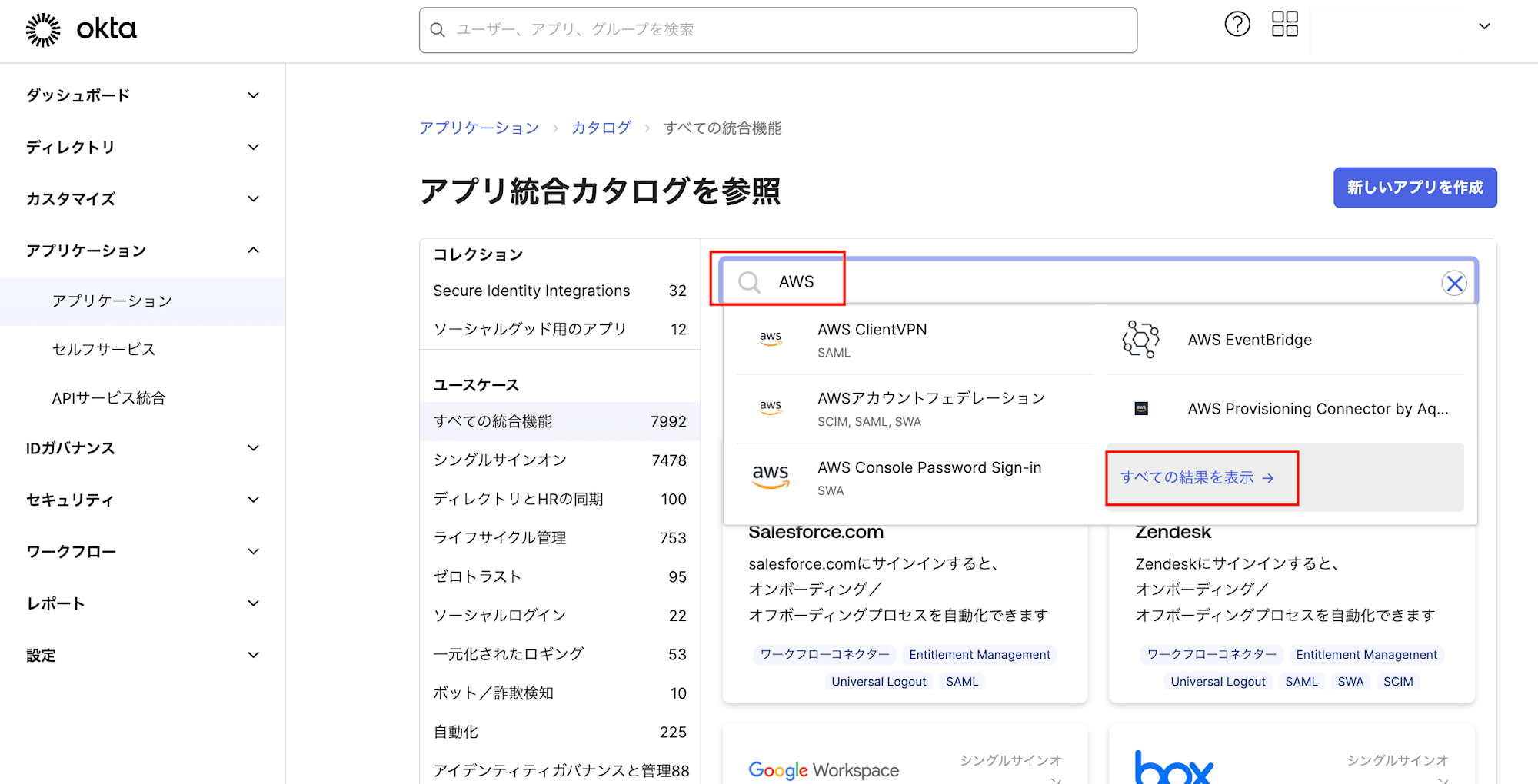Expand 設定 sidebar section
The height and width of the screenshot is (784, 1538).
pos(142,655)
